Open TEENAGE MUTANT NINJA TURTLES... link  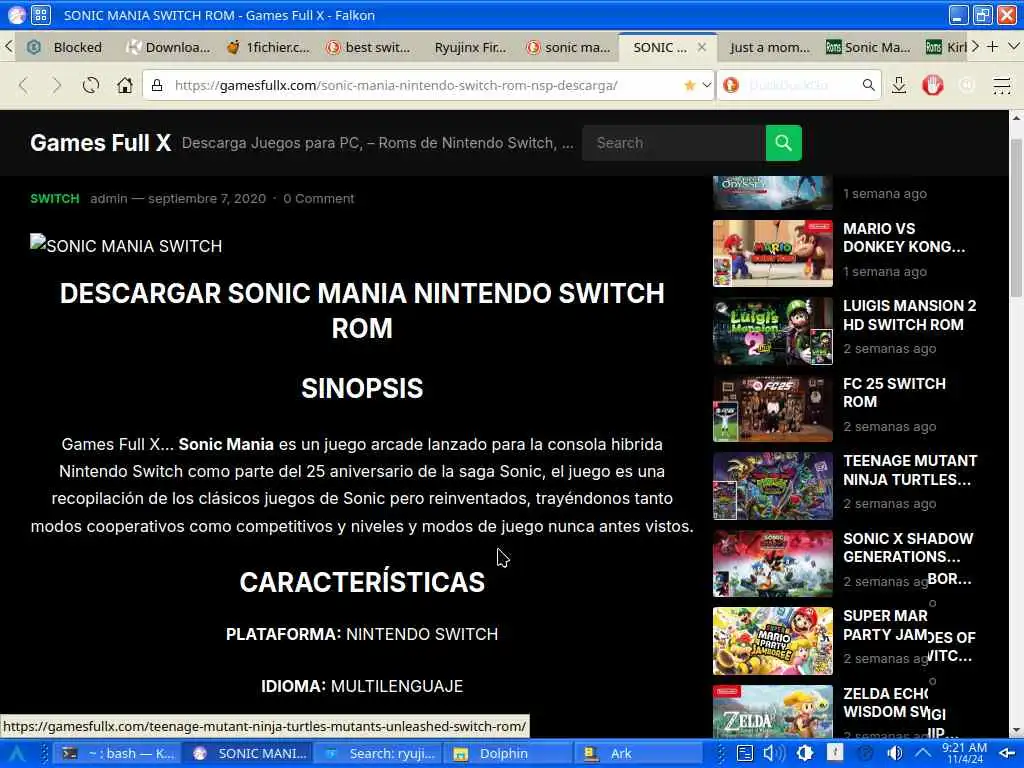(x=910, y=470)
